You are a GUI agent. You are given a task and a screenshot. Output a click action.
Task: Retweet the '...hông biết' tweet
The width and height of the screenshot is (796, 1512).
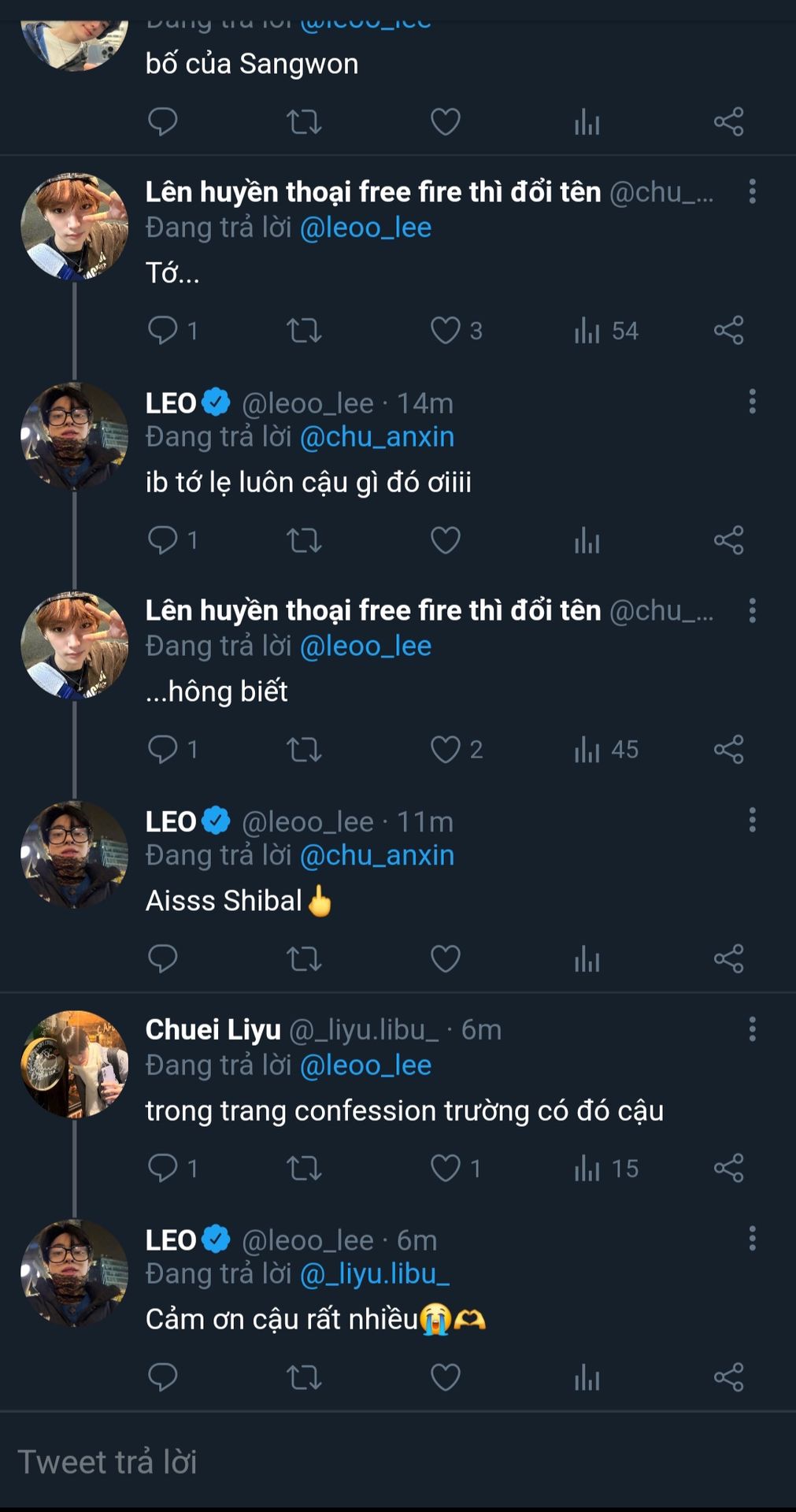coord(304,749)
